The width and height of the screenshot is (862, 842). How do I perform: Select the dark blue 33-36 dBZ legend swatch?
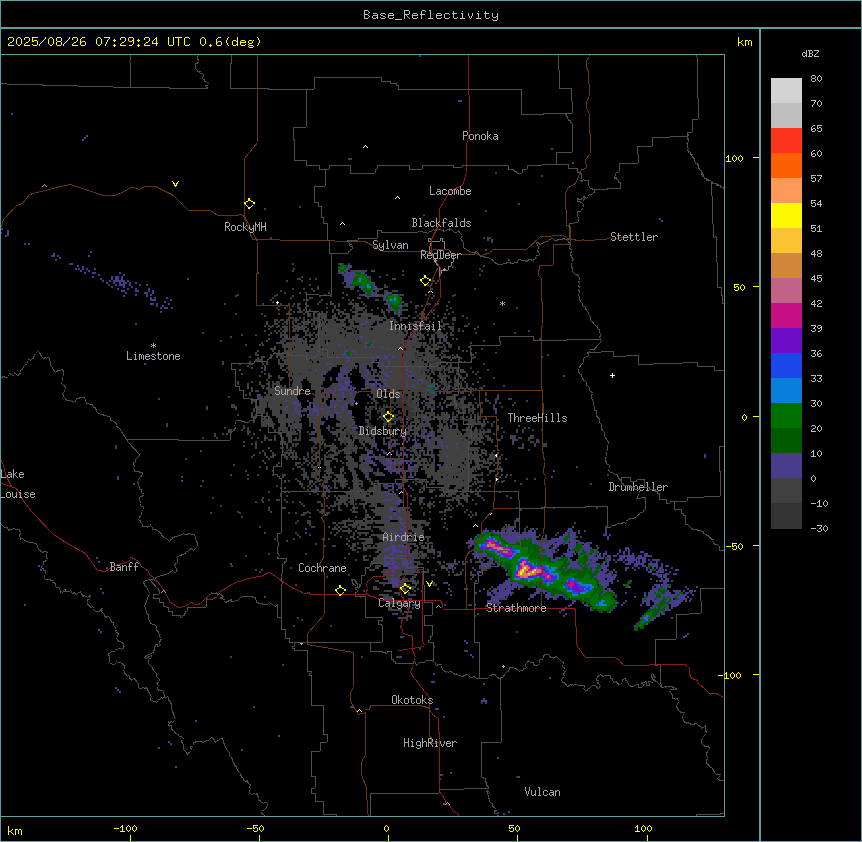786,365
